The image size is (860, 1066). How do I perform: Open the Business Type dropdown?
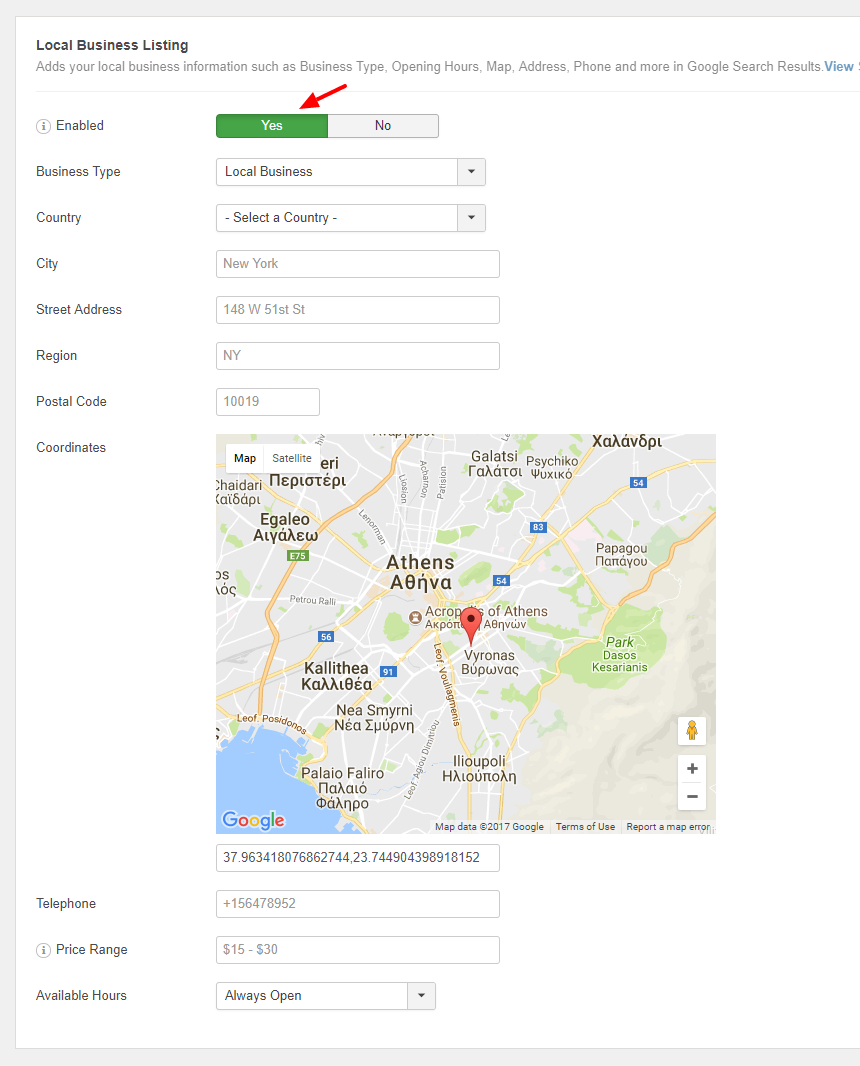click(x=351, y=172)
